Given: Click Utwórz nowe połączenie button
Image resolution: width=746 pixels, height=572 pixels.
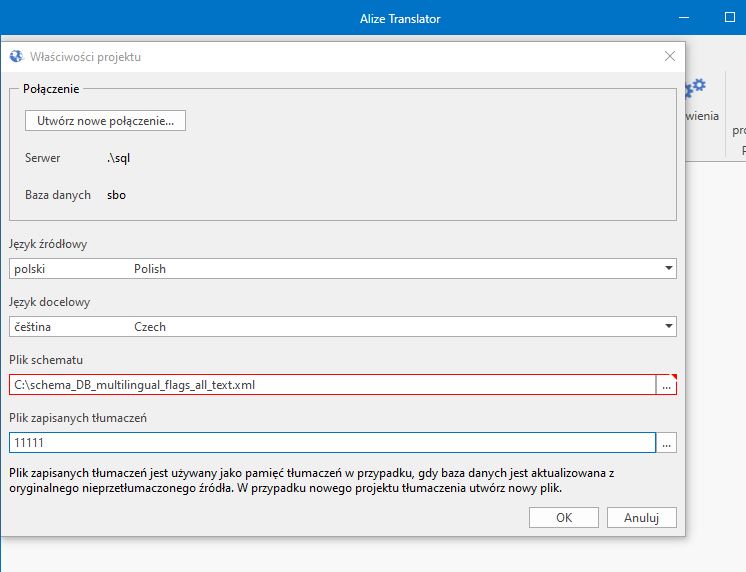Looking at the screenshot, I should click(x=105, y=121).
